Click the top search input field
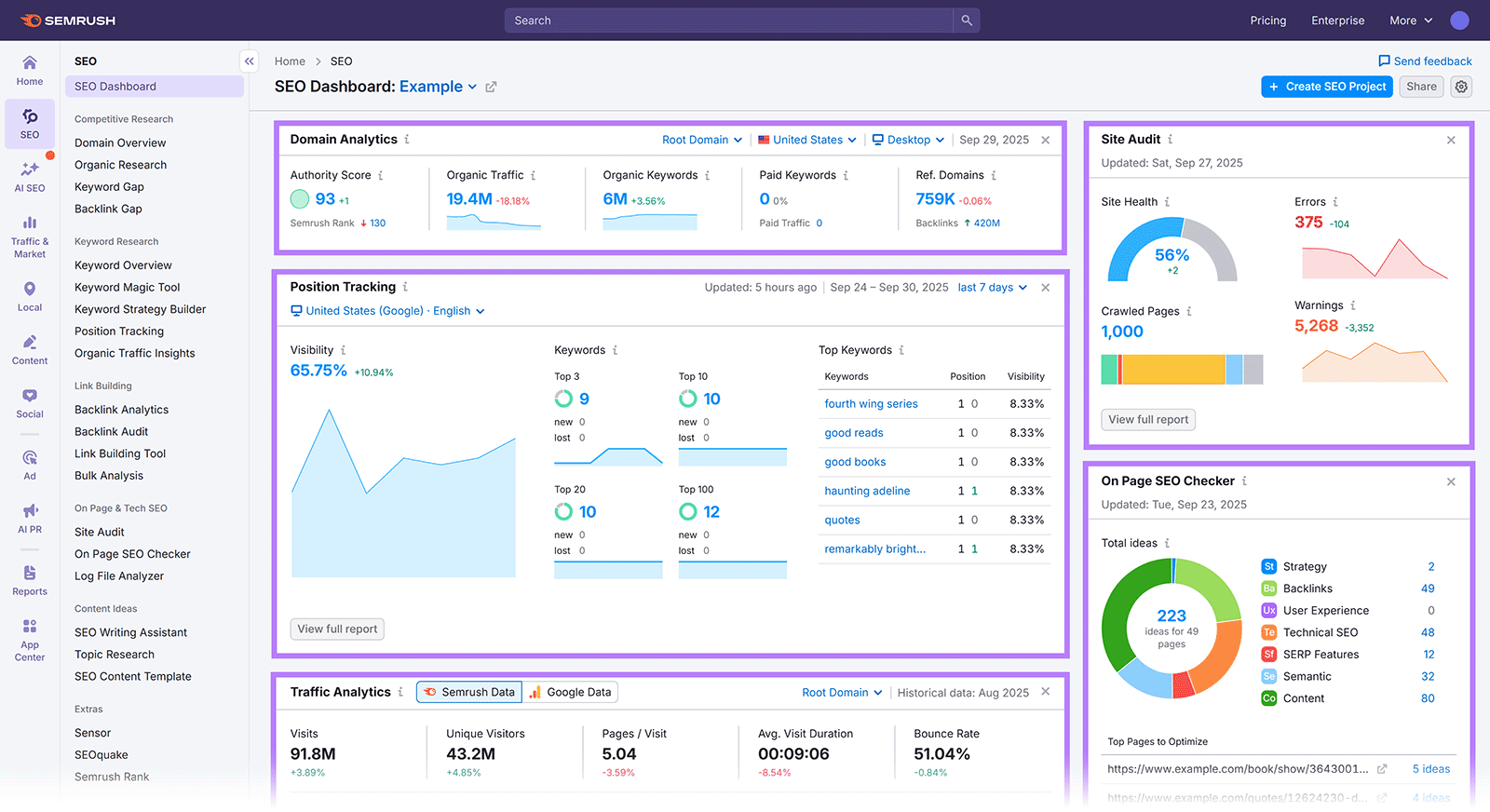This screenshot has height=812, width=1490. pyautogui.click(x=728, y=20)
